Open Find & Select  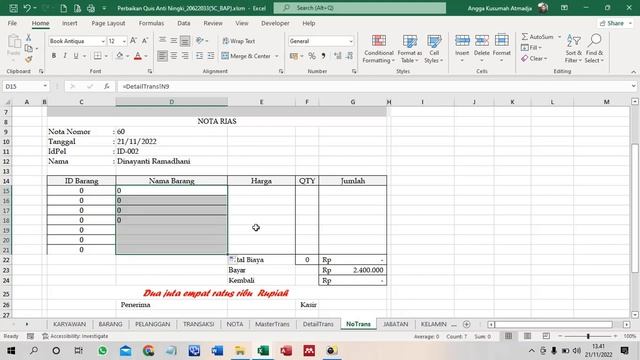[594, 49]
